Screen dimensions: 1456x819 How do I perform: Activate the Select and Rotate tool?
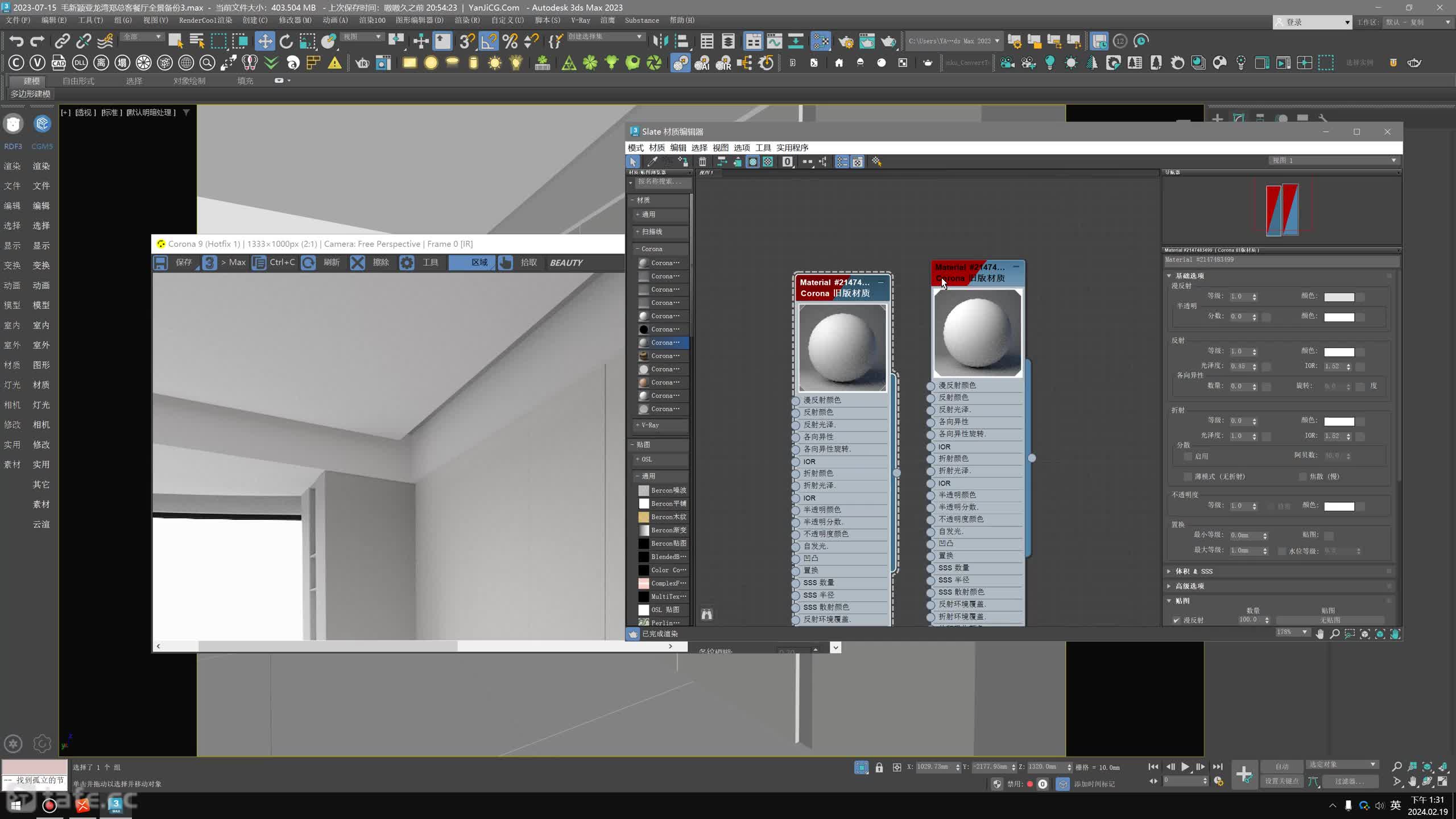[286, 41]
